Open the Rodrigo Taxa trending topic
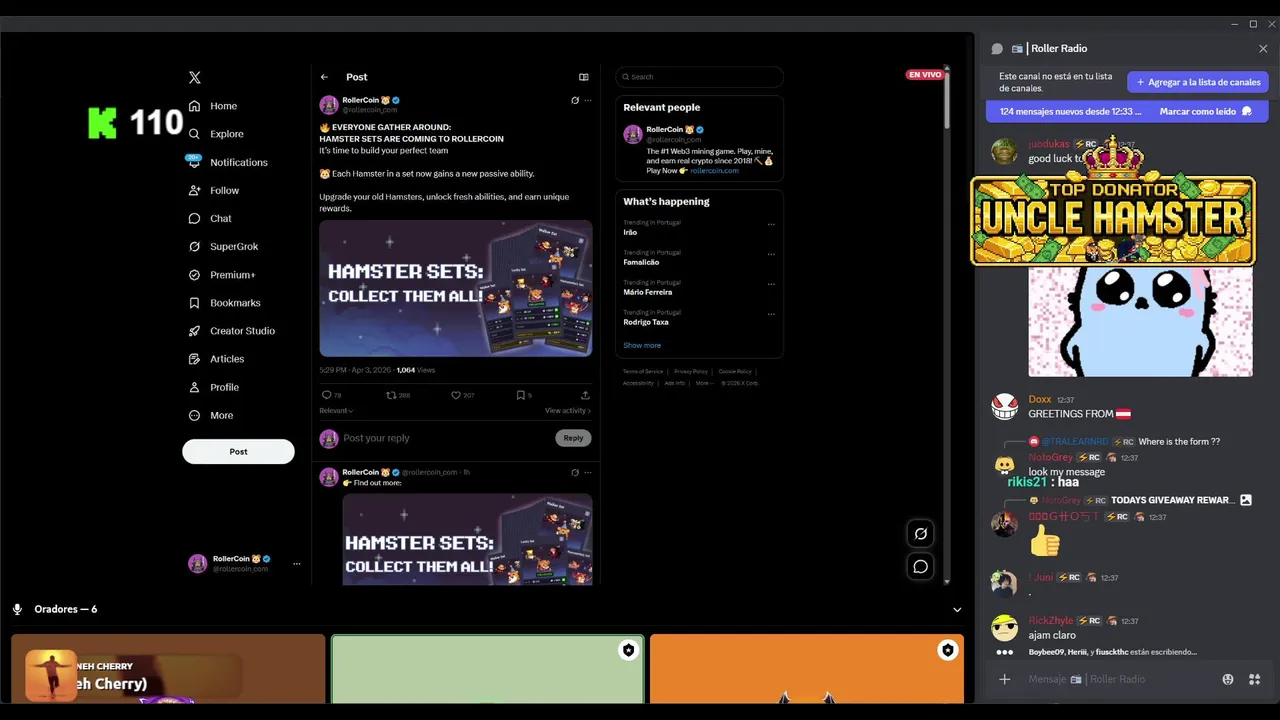This screenshot has width=1280, height=720. pos(646,322)
